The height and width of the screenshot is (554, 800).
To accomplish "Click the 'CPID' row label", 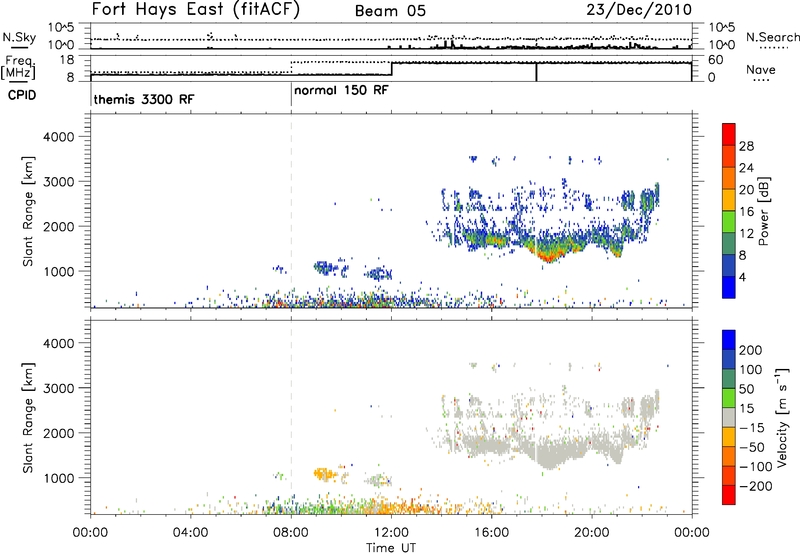I will (x=21, y=95).
